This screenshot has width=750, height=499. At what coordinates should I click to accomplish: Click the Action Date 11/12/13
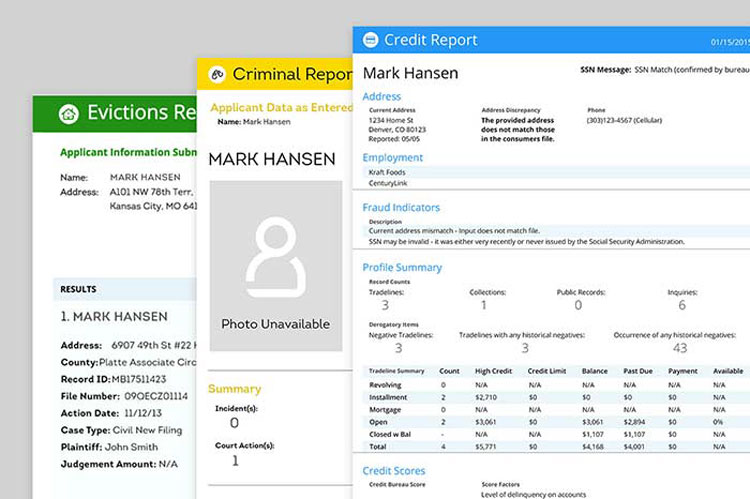pos(111,413)
